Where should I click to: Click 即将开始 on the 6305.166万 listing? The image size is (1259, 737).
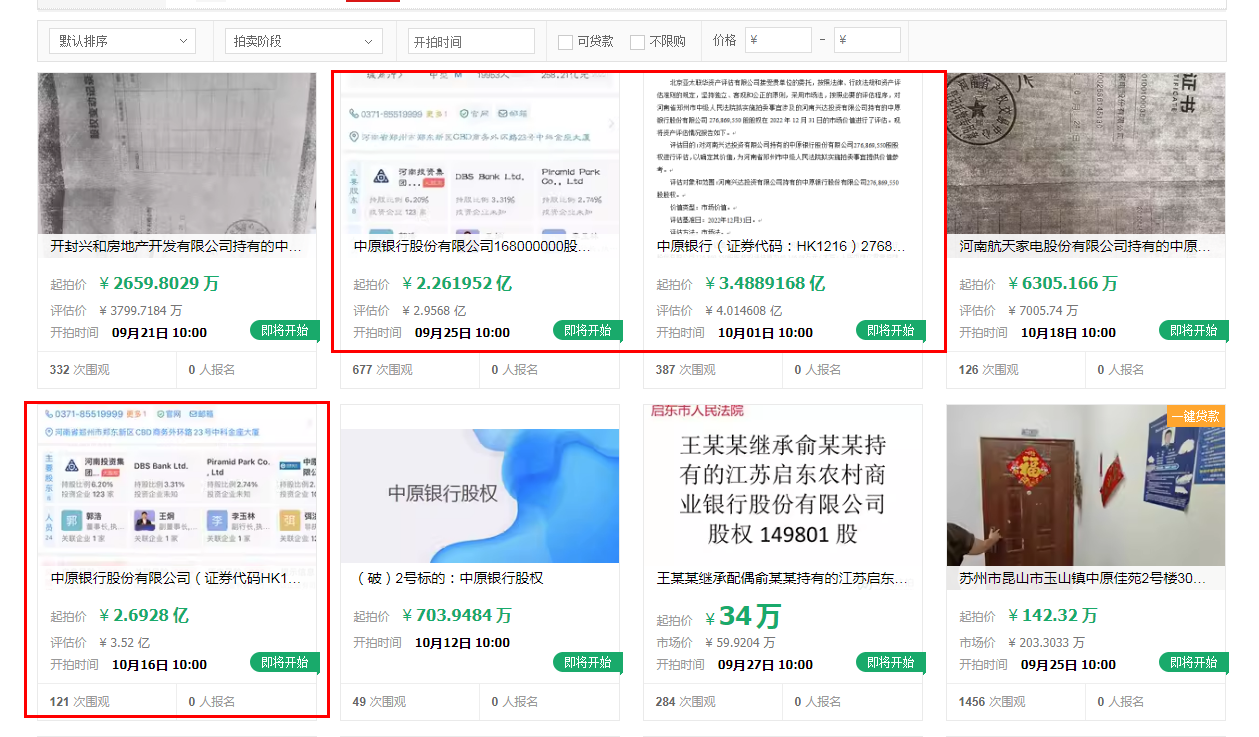coord(1194,331)
